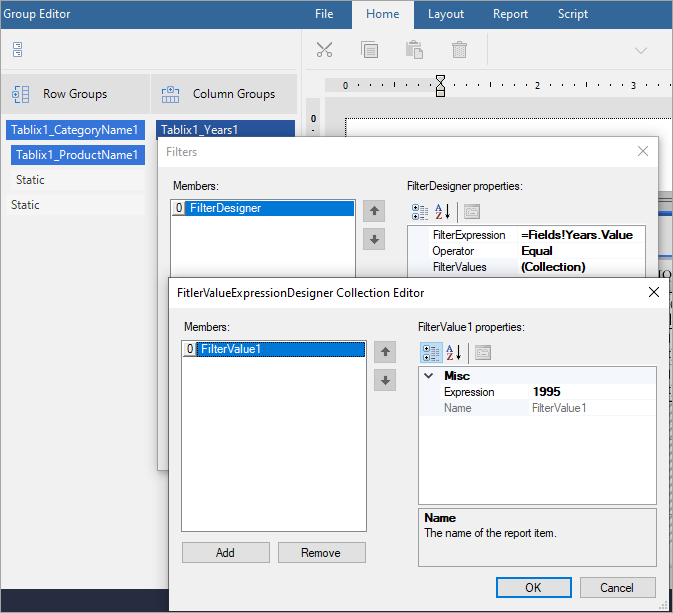Viewport: 673px width, 613px height.
Task: Expand the ribbon toolbar chevron
Action: (x=641, y=50)
